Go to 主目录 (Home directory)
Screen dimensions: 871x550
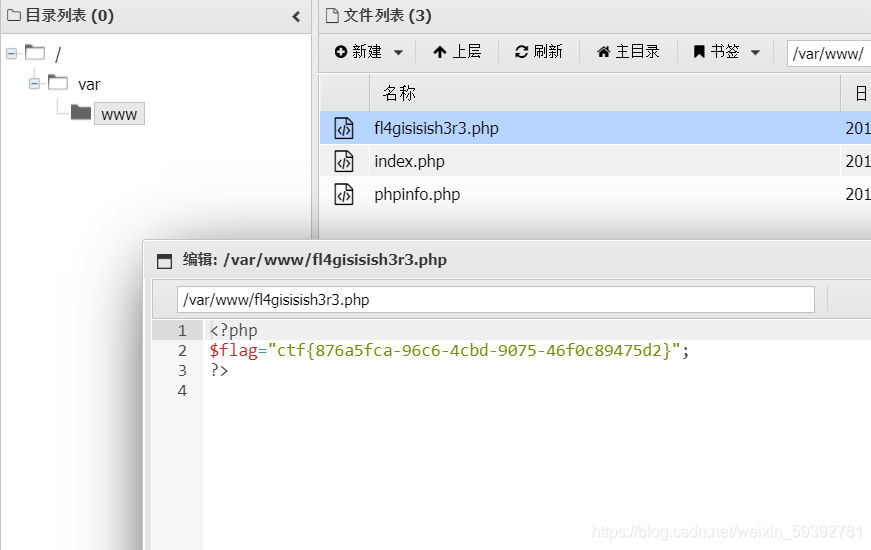click(x=628, y=52)
